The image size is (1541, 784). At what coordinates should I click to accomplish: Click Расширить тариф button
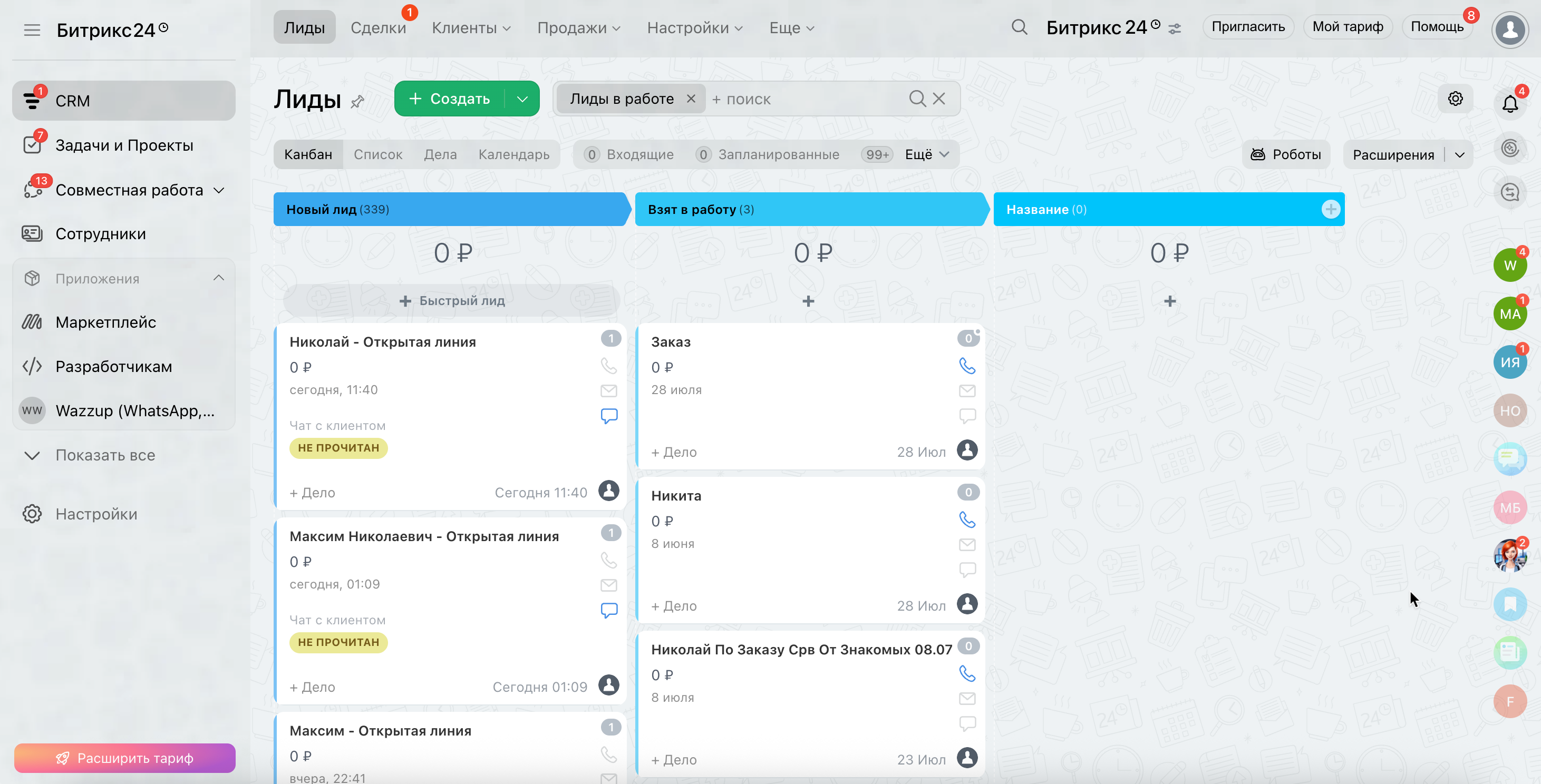[124, 758]
